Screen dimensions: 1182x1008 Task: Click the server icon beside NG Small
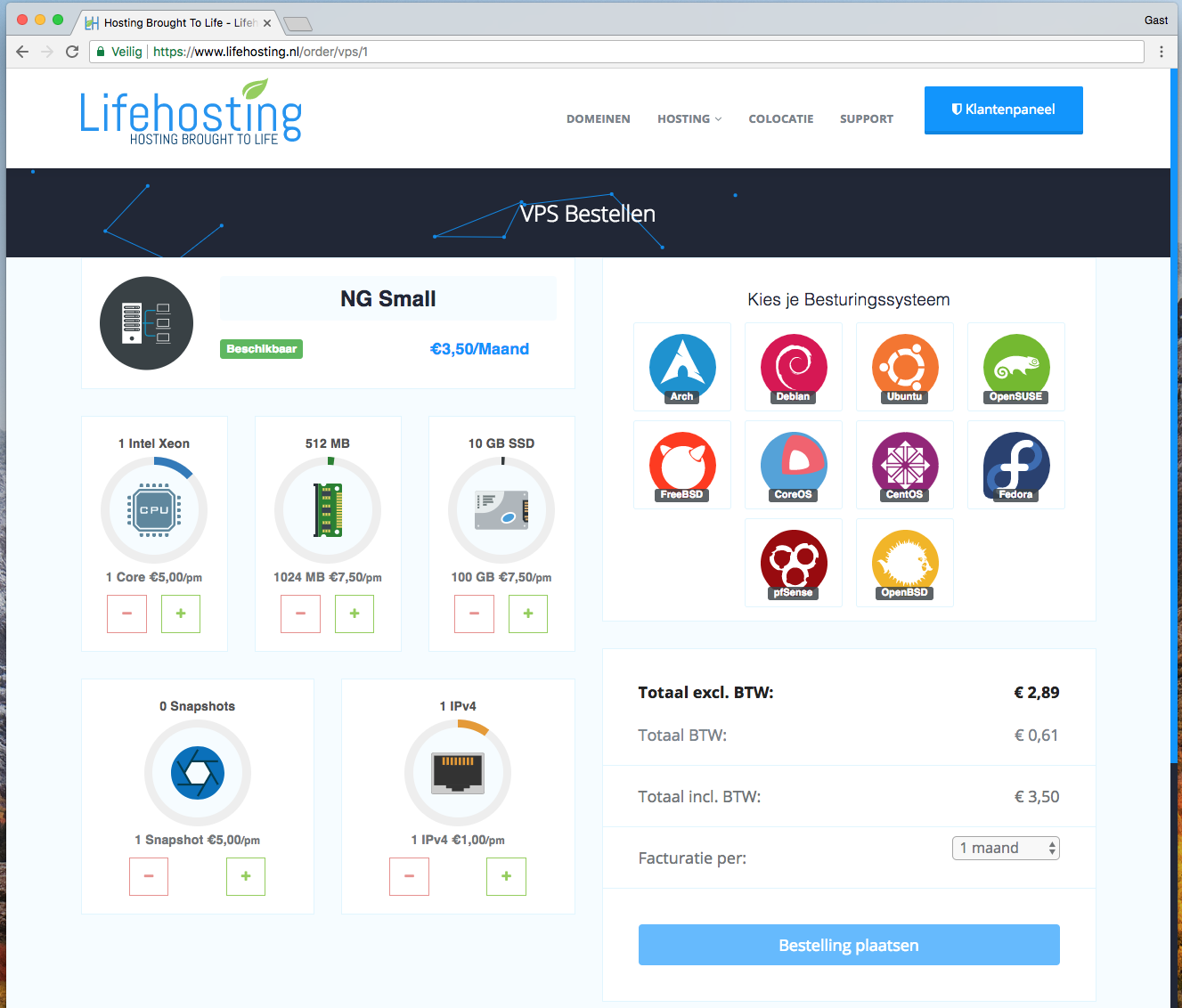click(x=146, y=323)
